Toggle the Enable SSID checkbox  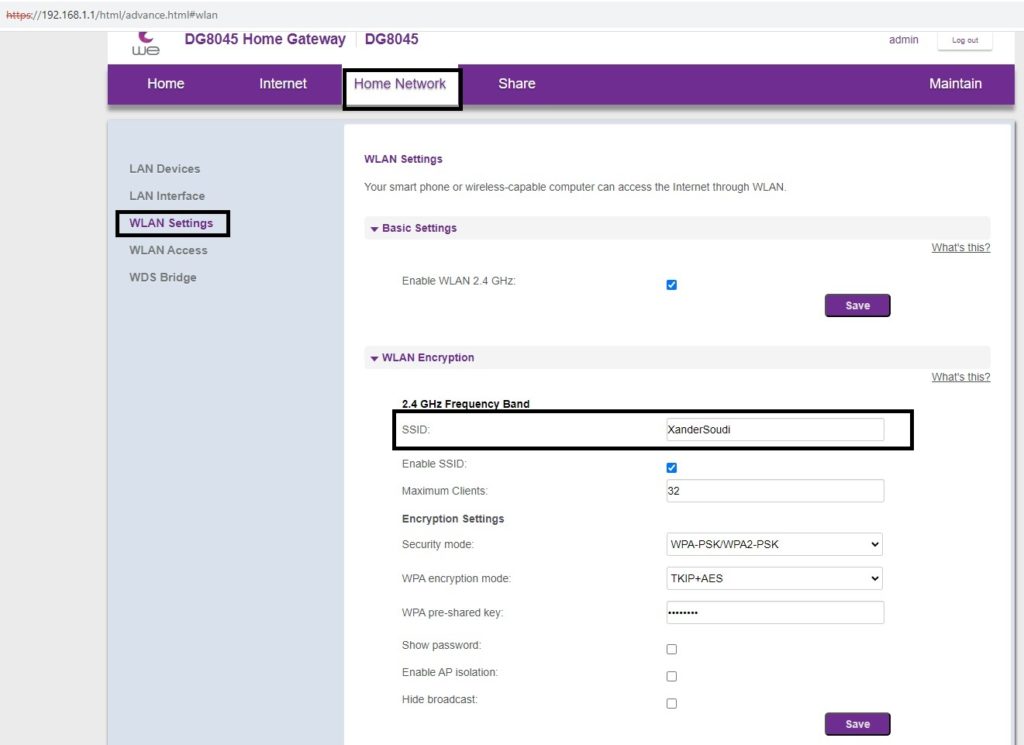tap(671, 468)
